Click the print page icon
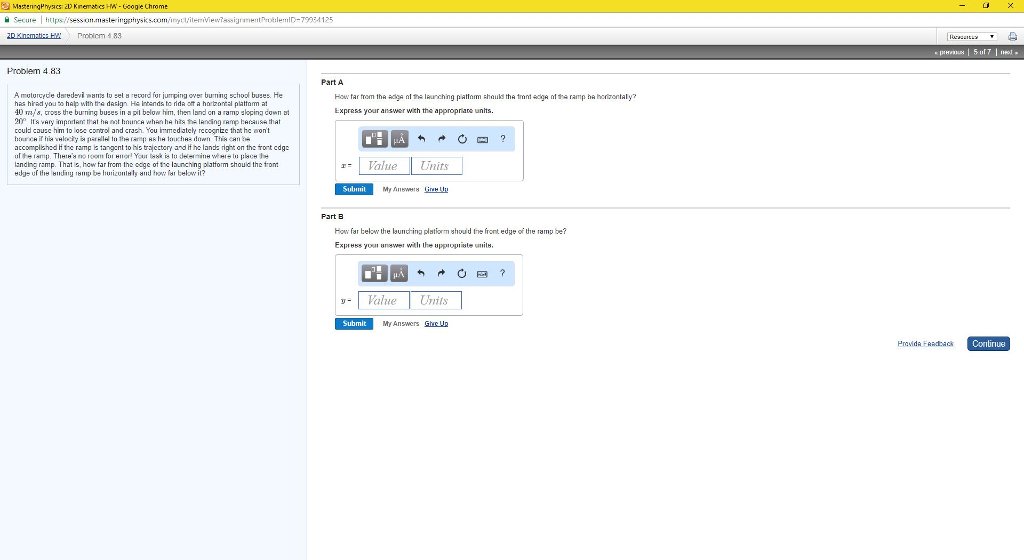The image size is (1024, 560). pos(1010,34)
